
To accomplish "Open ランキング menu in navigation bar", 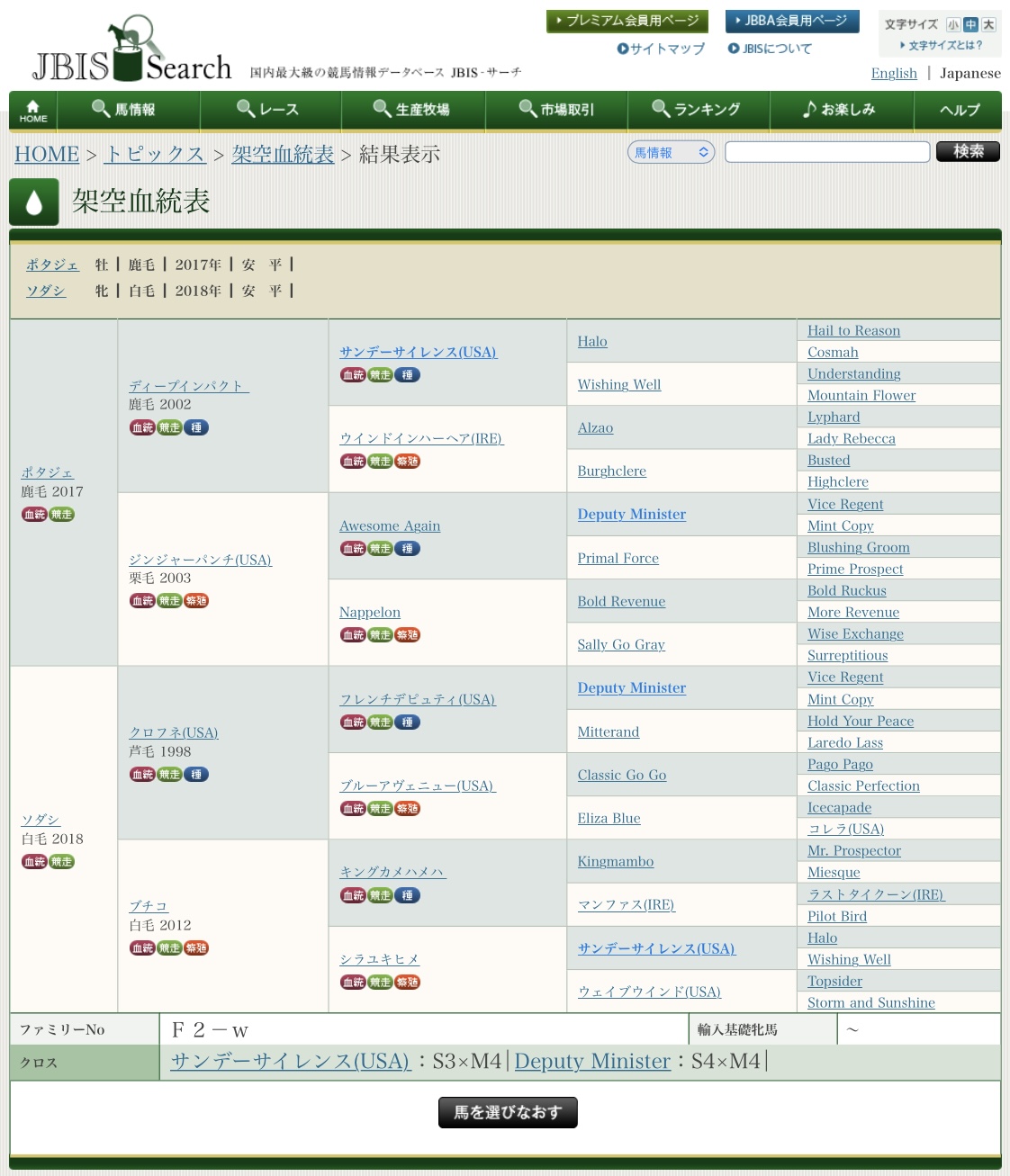I will click(699, 110).
